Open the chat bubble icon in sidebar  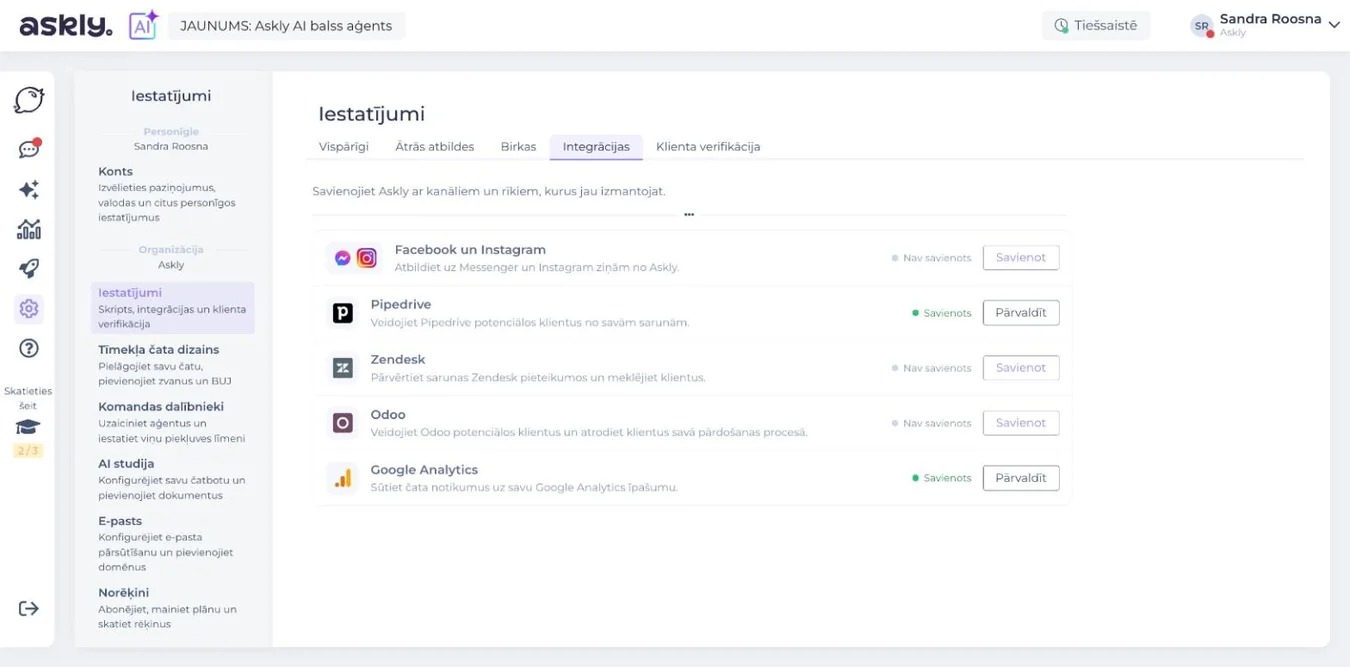[29, 100]
